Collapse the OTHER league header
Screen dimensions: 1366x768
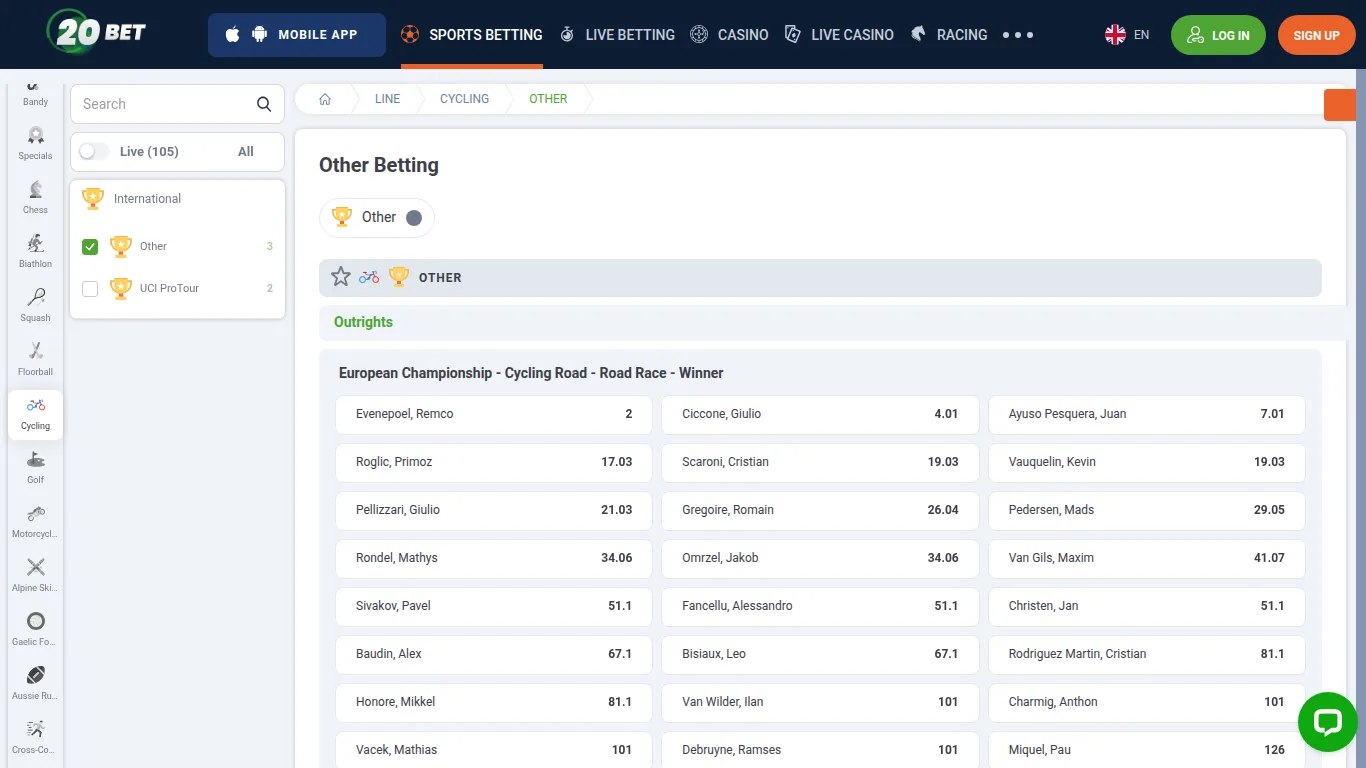[820, 278]
